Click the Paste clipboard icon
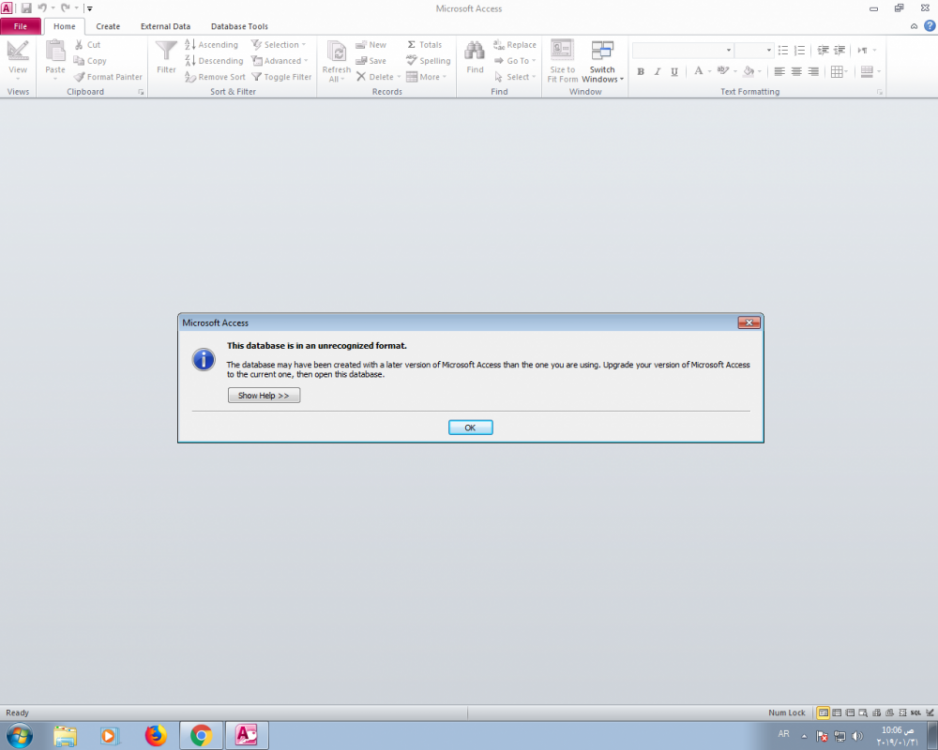Viewport: 938px width, 750px height. coord(55,51)
